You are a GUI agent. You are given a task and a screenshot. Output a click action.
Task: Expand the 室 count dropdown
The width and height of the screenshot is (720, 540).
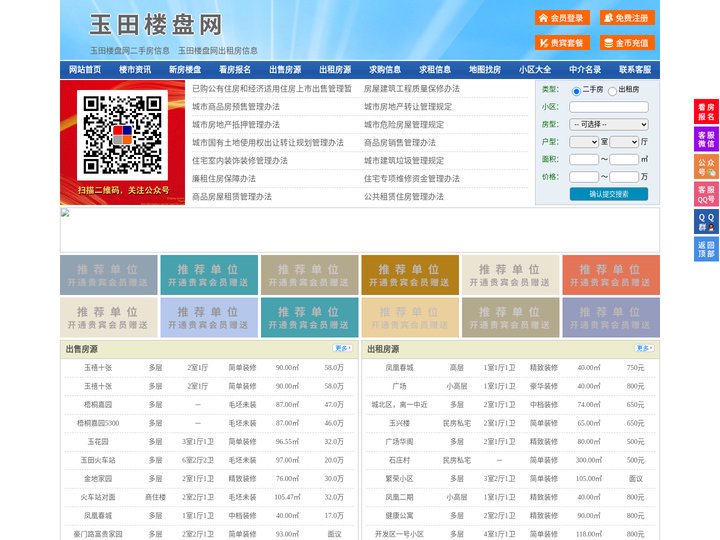click(x=584, y=142)
